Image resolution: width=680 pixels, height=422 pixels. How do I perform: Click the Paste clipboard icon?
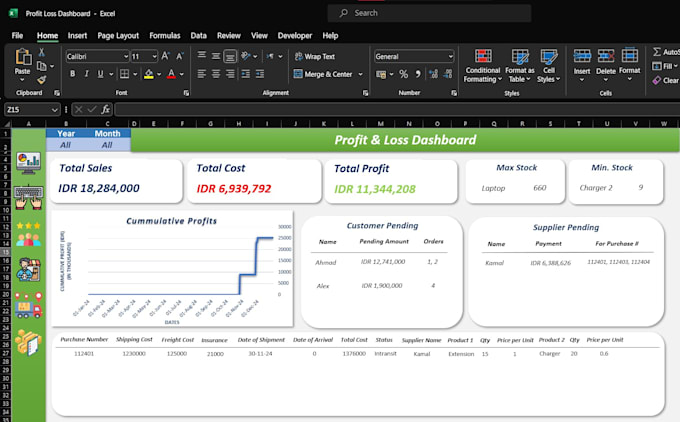(x=23, y=57)
